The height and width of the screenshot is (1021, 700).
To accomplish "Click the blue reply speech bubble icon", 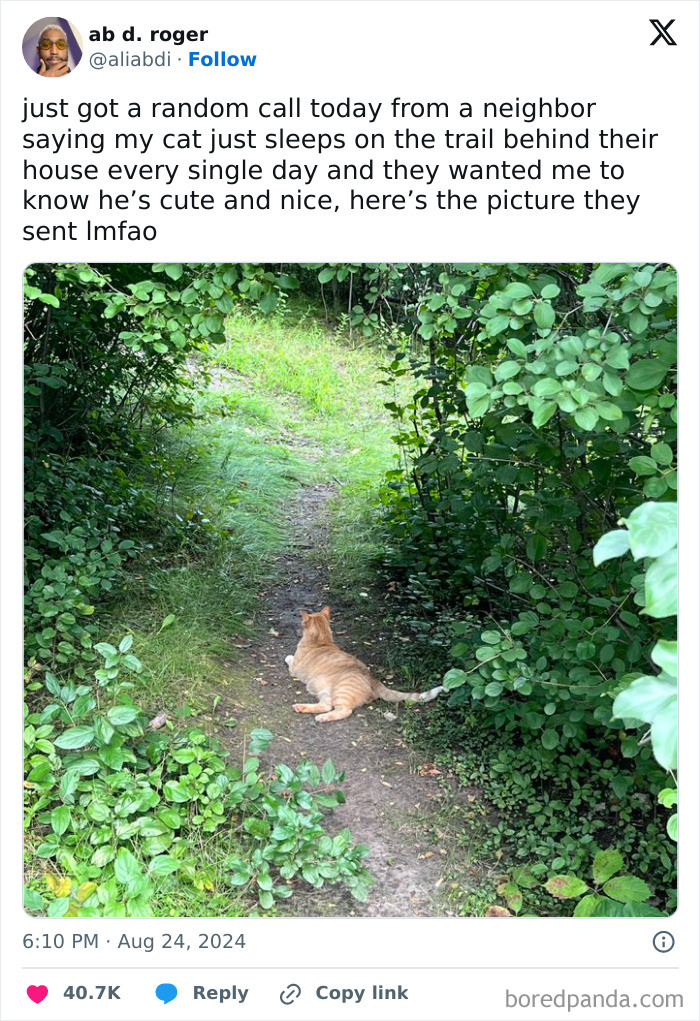I will coord(166,994).
